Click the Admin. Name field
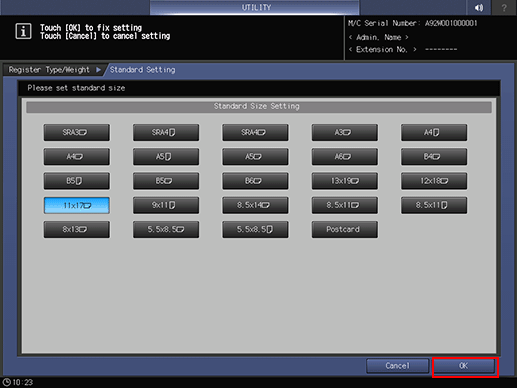Screen dimensions: 517x388 pos(379,37)
